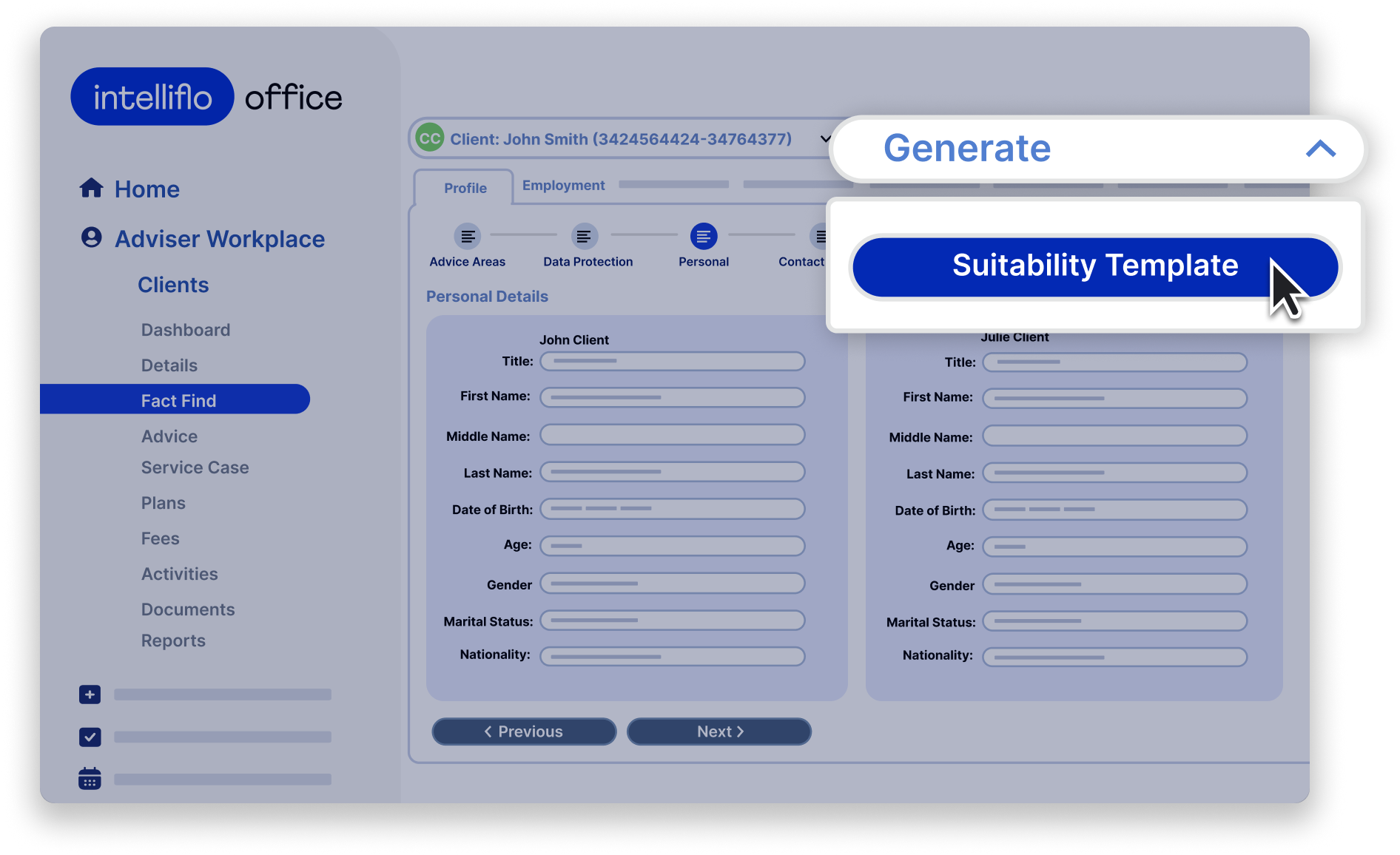The image size is (1400, 855).
Task: Open Home in the sidebar
Action: [x=147, y=189]
